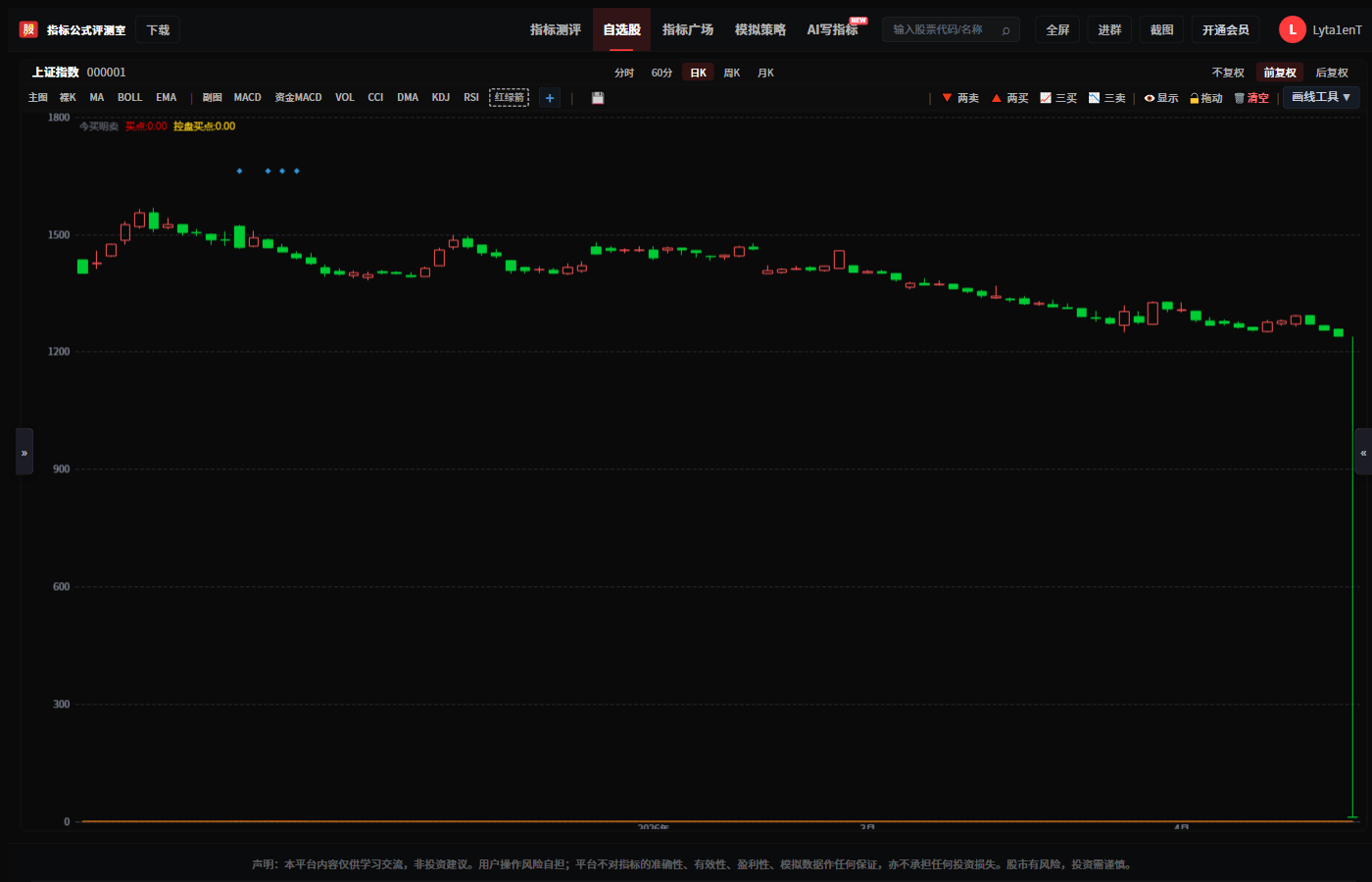Open the 指标广场 nav tab
Viewport: 1372px width, 882px height.
point(688,29)
